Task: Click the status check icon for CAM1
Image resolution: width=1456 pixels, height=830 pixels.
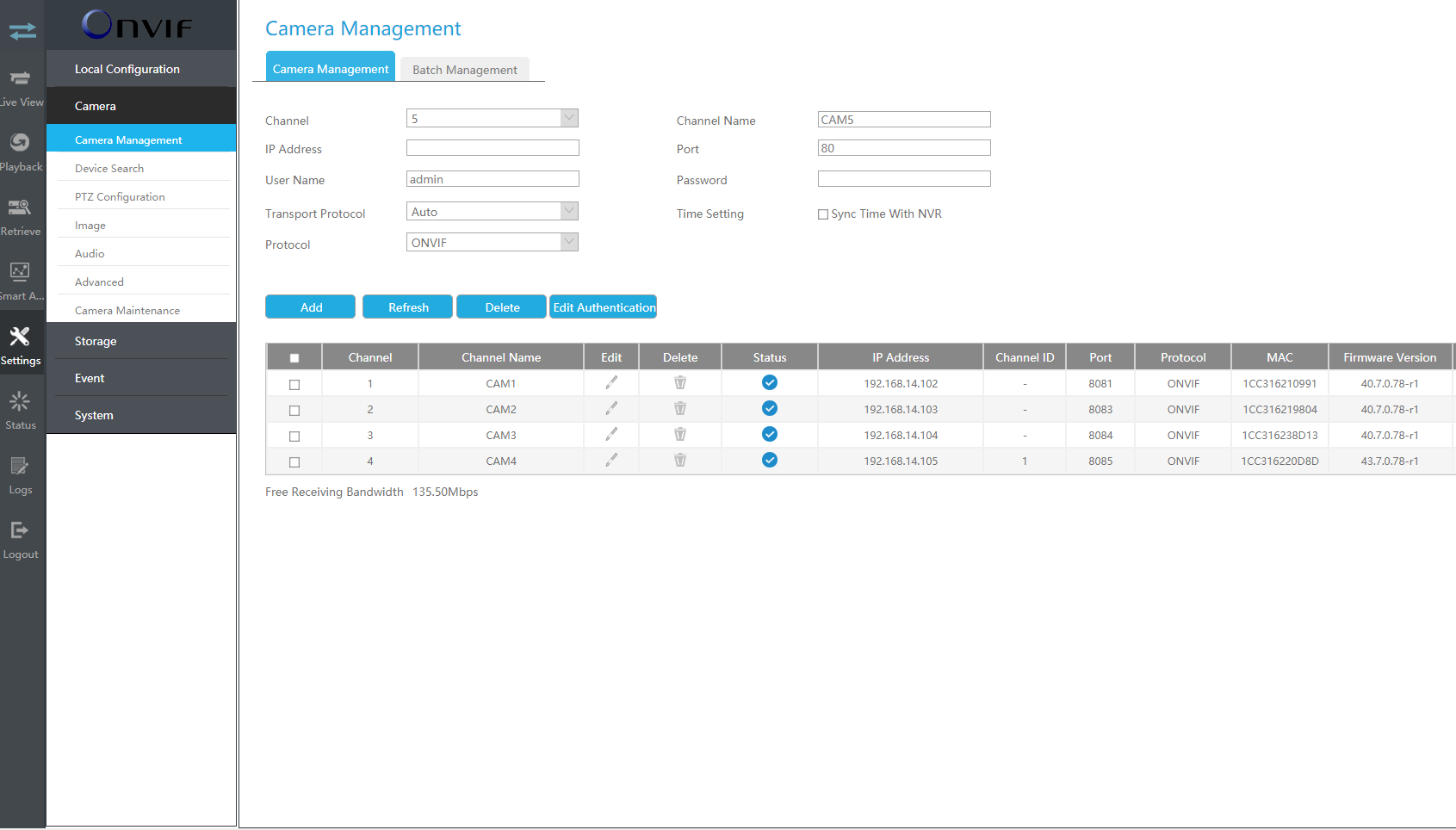Action: pos(770,382)
